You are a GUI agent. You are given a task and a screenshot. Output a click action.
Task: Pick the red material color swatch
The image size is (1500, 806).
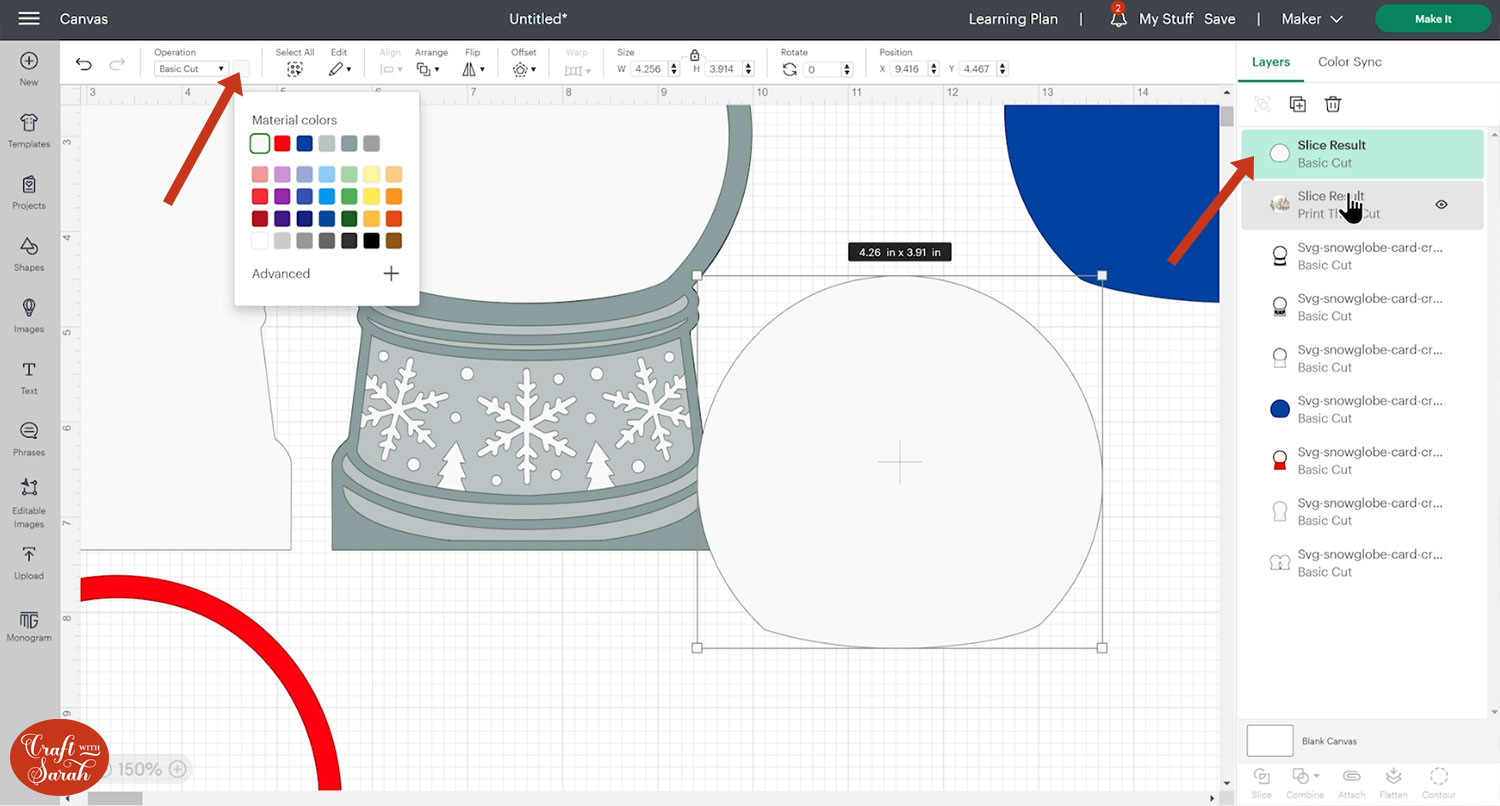tap(282, 144)
